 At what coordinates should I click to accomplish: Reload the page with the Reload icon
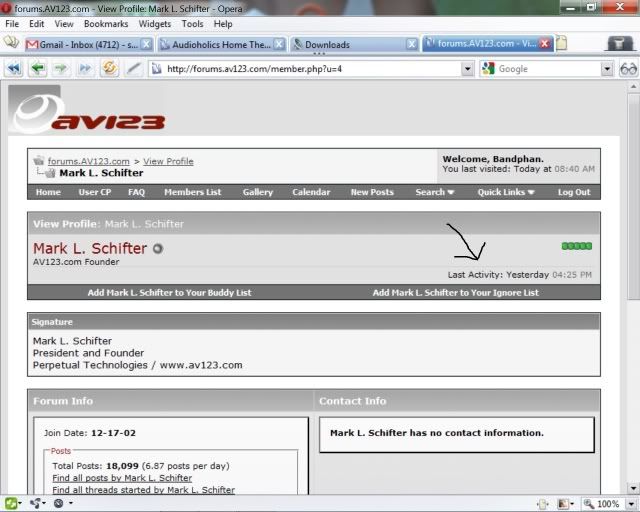(x=109, y=68)
